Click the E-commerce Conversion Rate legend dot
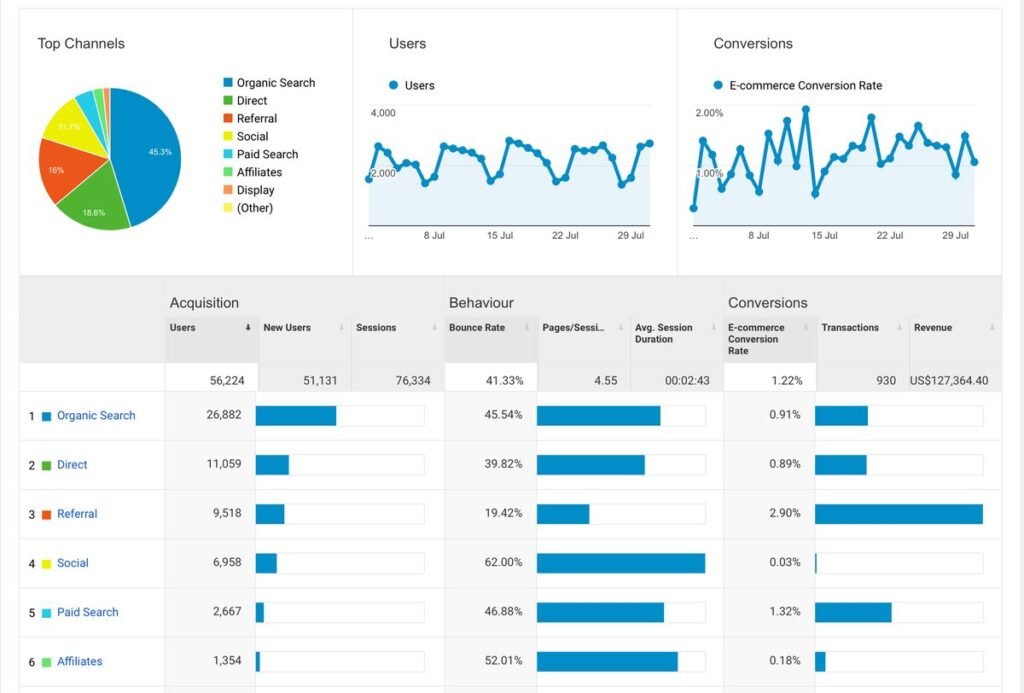 point(718,86)
